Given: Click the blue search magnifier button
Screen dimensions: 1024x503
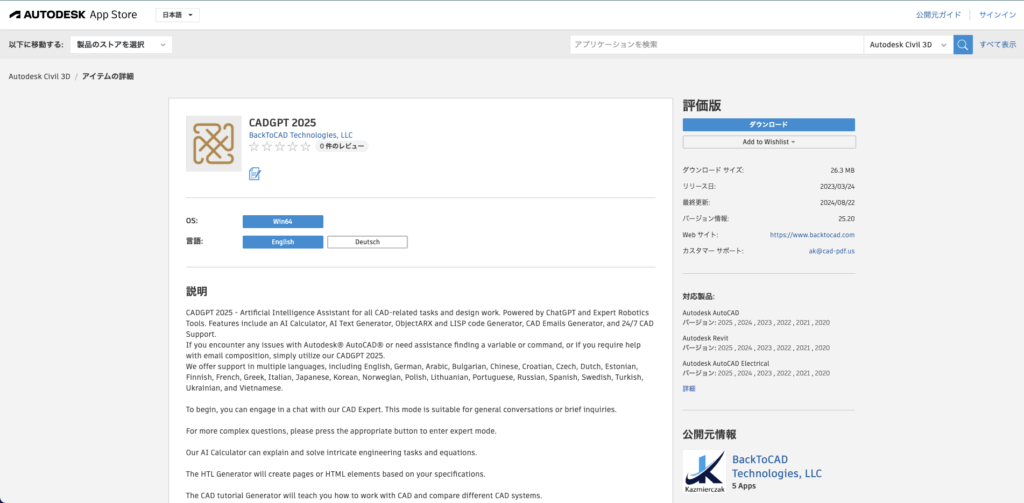Looking at the screenshot, I should pyautogui.click(x=962, y=45).
